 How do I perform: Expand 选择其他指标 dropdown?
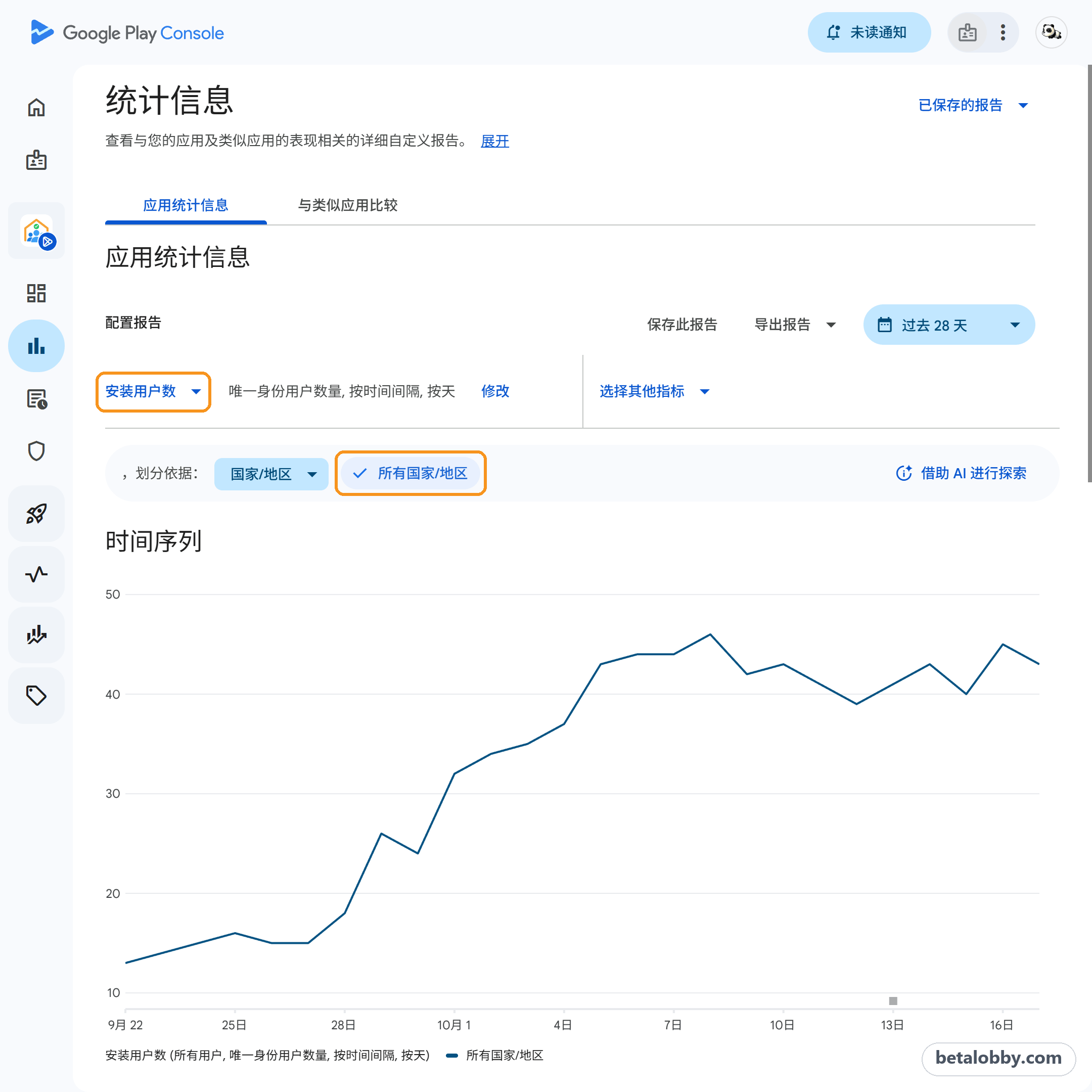654,391
